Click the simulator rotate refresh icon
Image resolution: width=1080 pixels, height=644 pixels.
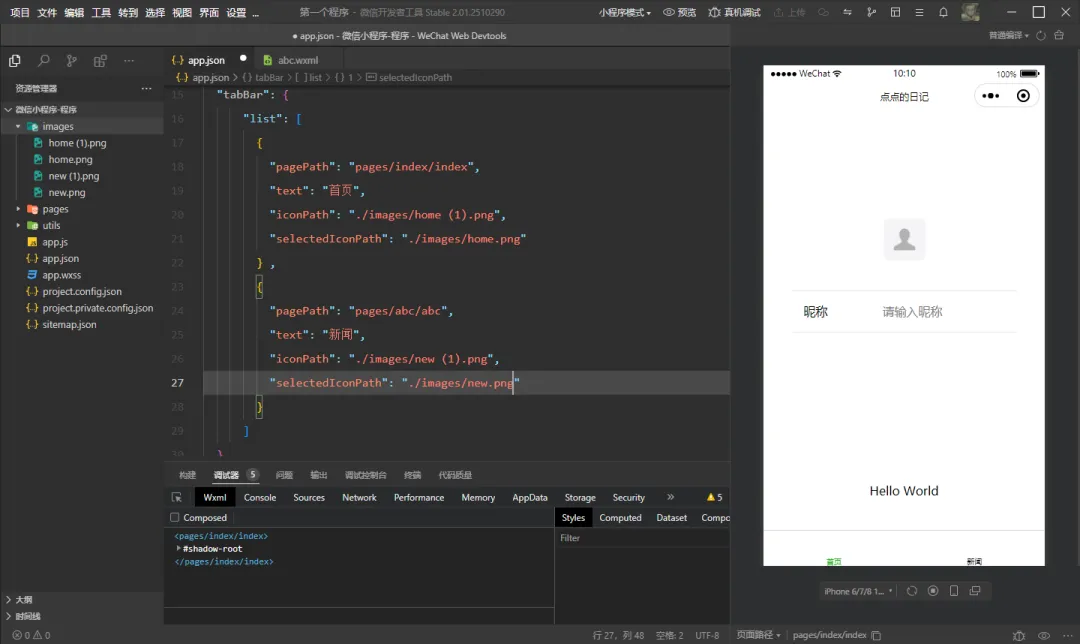pyautogui.click(x=912, y=591)
